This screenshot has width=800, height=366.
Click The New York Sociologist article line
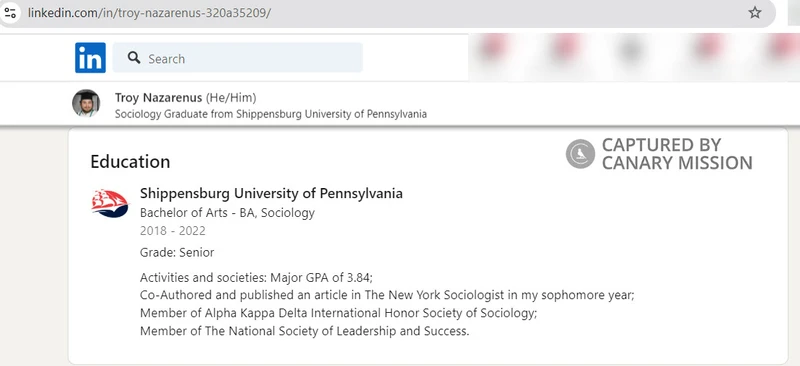[x=387, y=296]
